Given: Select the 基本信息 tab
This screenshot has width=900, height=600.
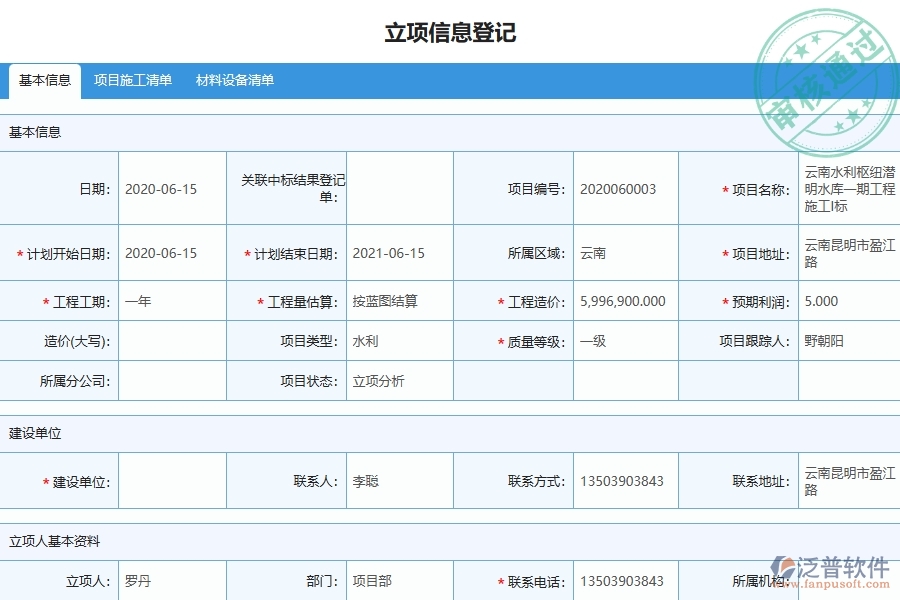Looking at the screenshot, I should click(x=44, y=81).
